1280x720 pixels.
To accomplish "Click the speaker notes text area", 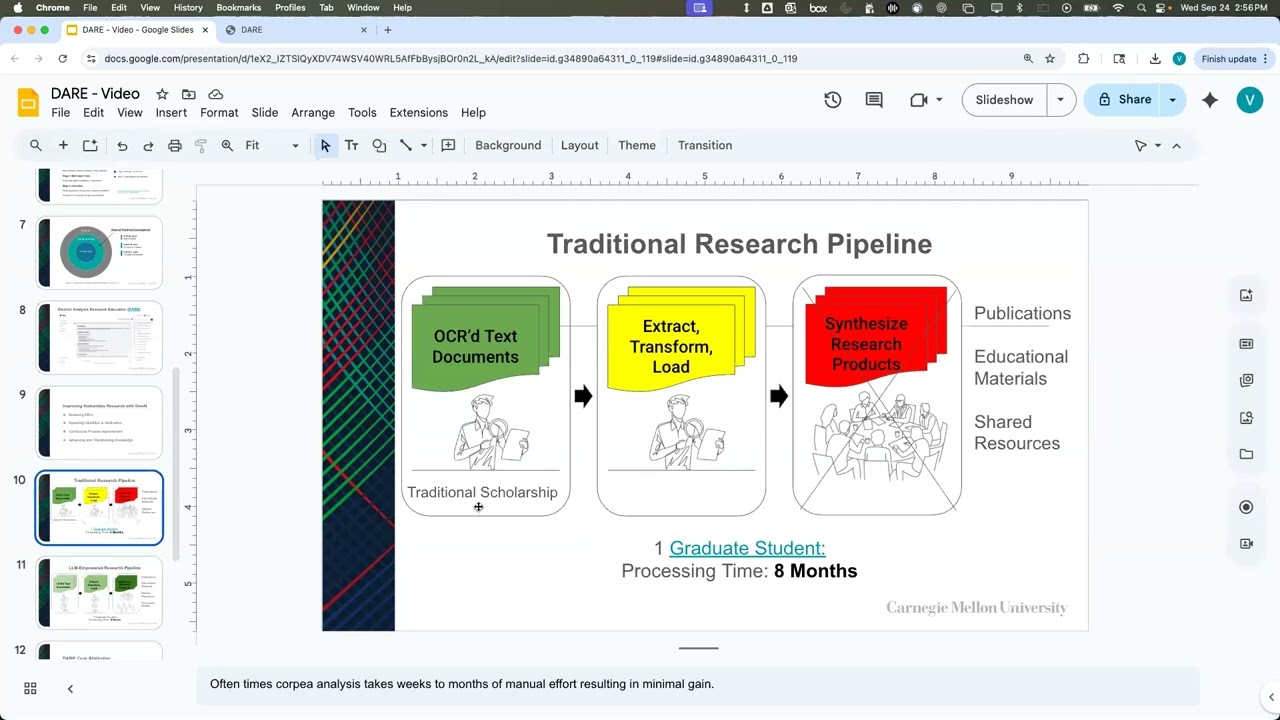I will click(698, 684).
